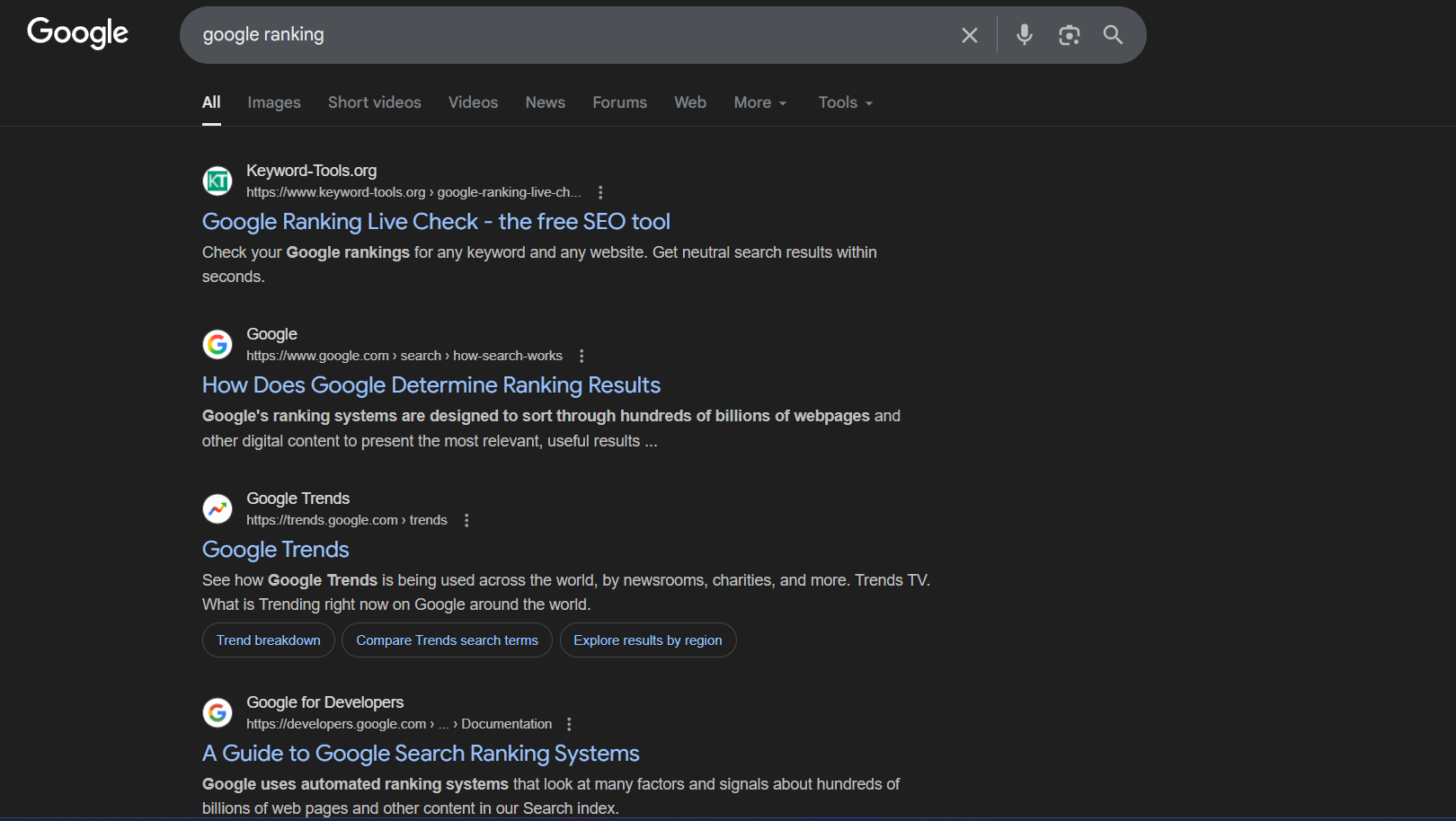The height and width of the screenshot is (821, 1456).
Task: Select the News tab
Action: point(545,102)
